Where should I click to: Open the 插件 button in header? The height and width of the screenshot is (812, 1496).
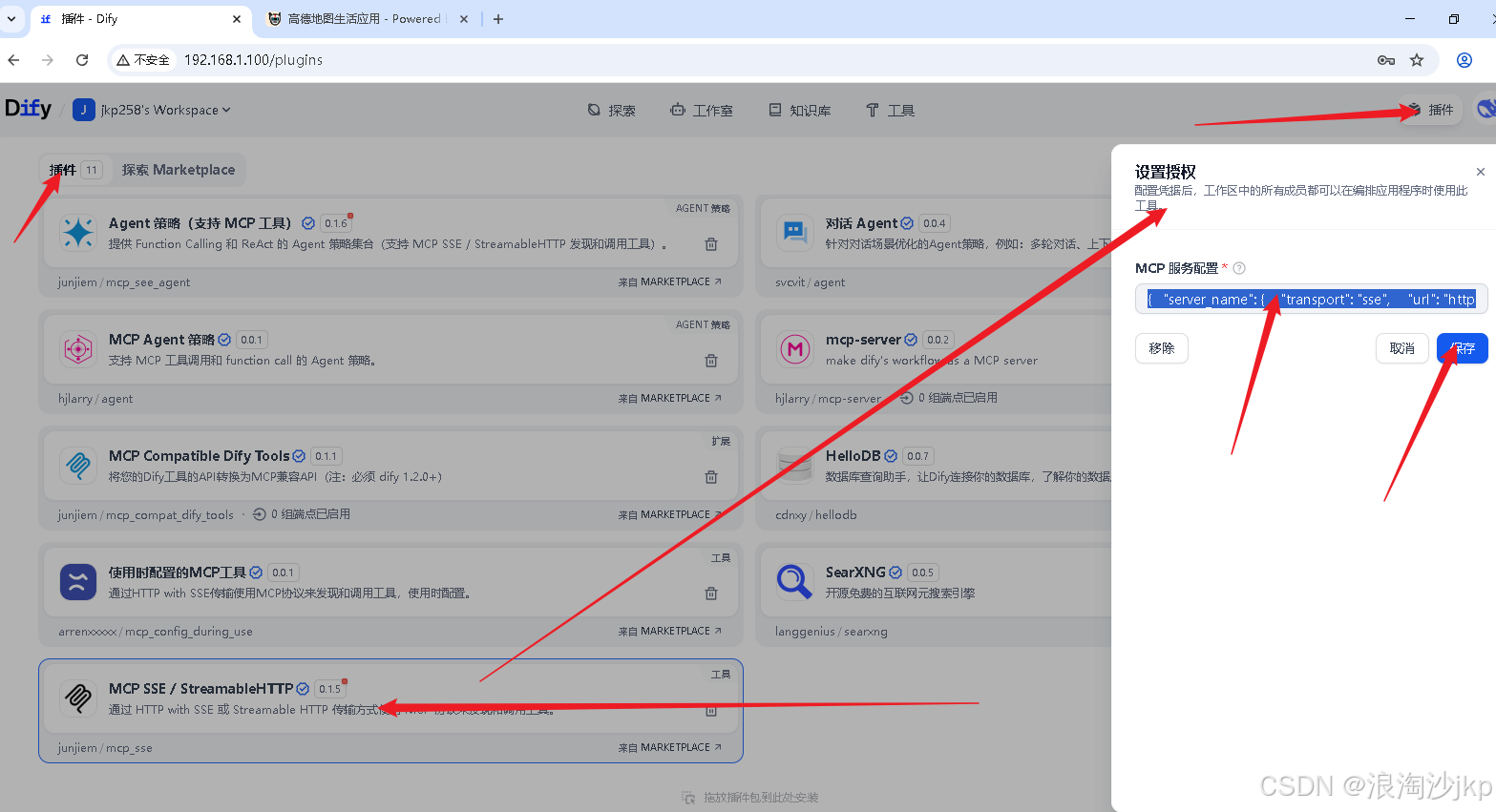pyautogui.click(x=1430, y=110)
